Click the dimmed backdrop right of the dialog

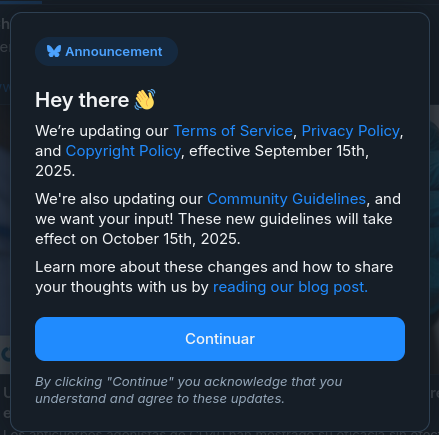(x=434, y=233)
